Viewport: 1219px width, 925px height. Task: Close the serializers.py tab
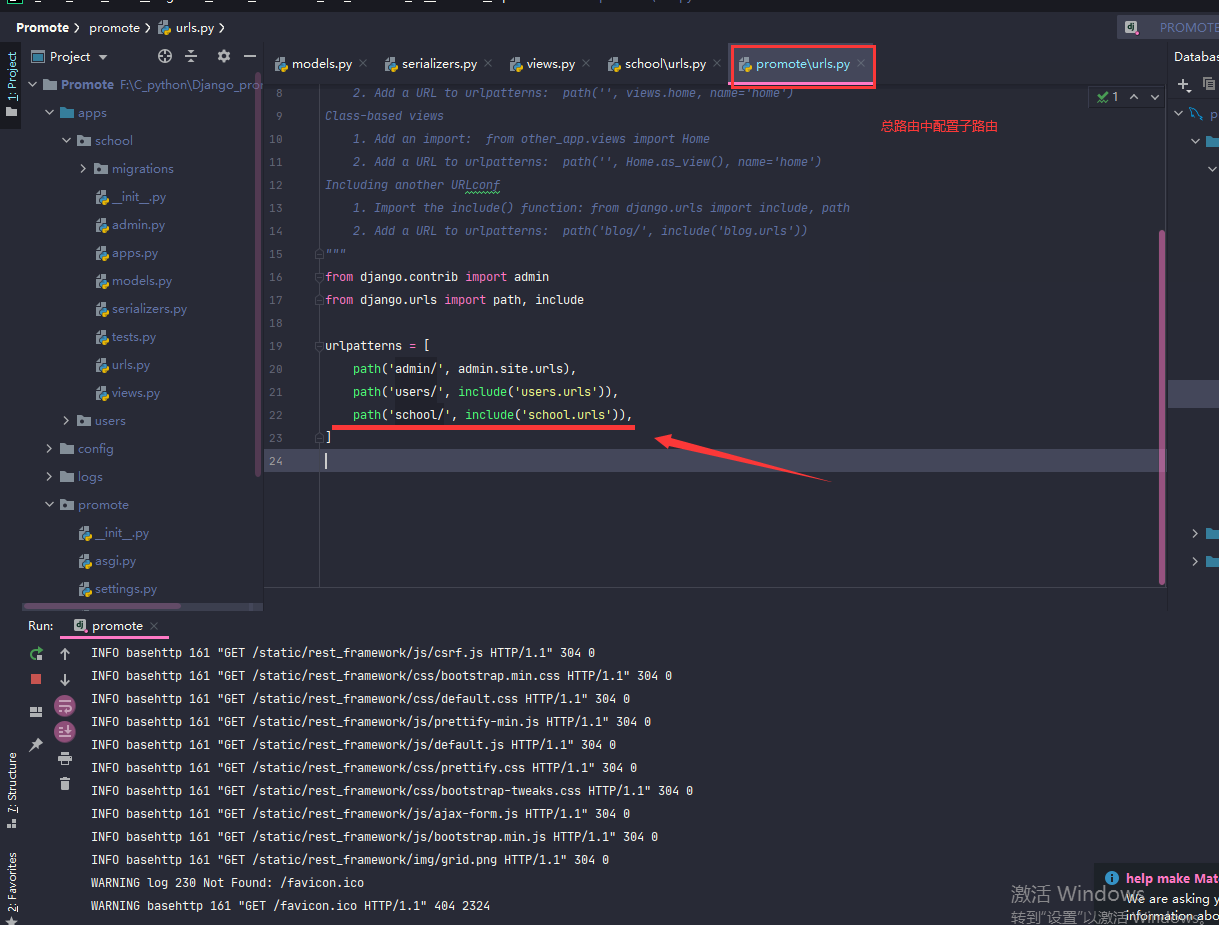coord(488,63)
